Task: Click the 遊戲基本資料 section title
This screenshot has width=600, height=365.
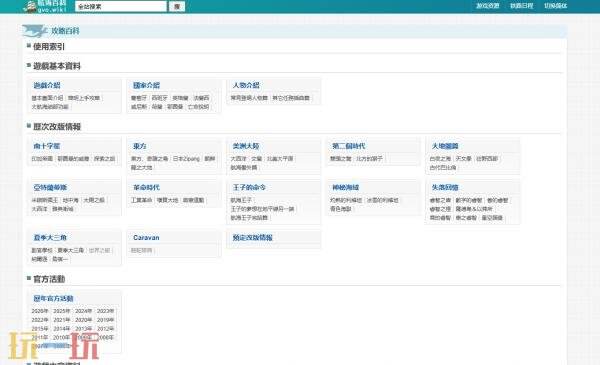Action: [57, 66]
